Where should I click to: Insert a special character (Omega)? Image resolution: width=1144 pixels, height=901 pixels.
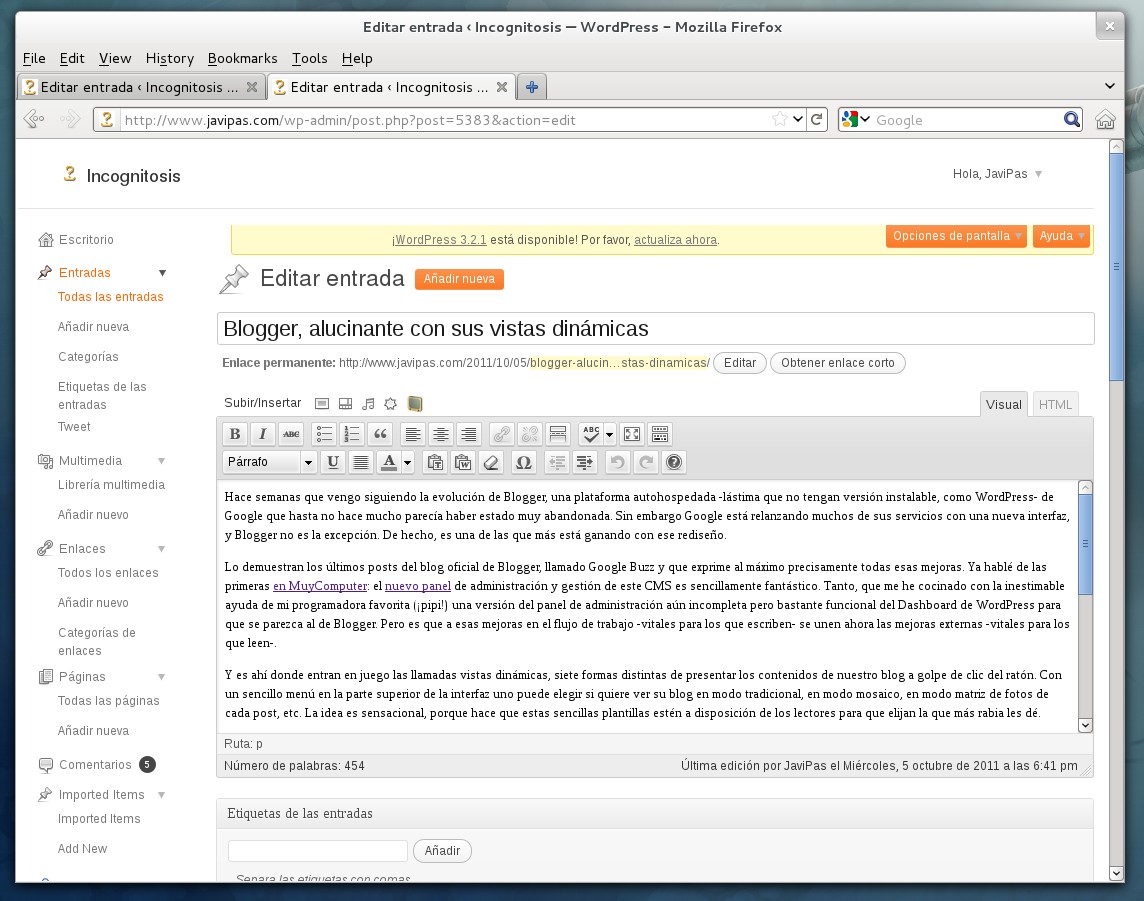pyautogui.click(x=523, y=462)
